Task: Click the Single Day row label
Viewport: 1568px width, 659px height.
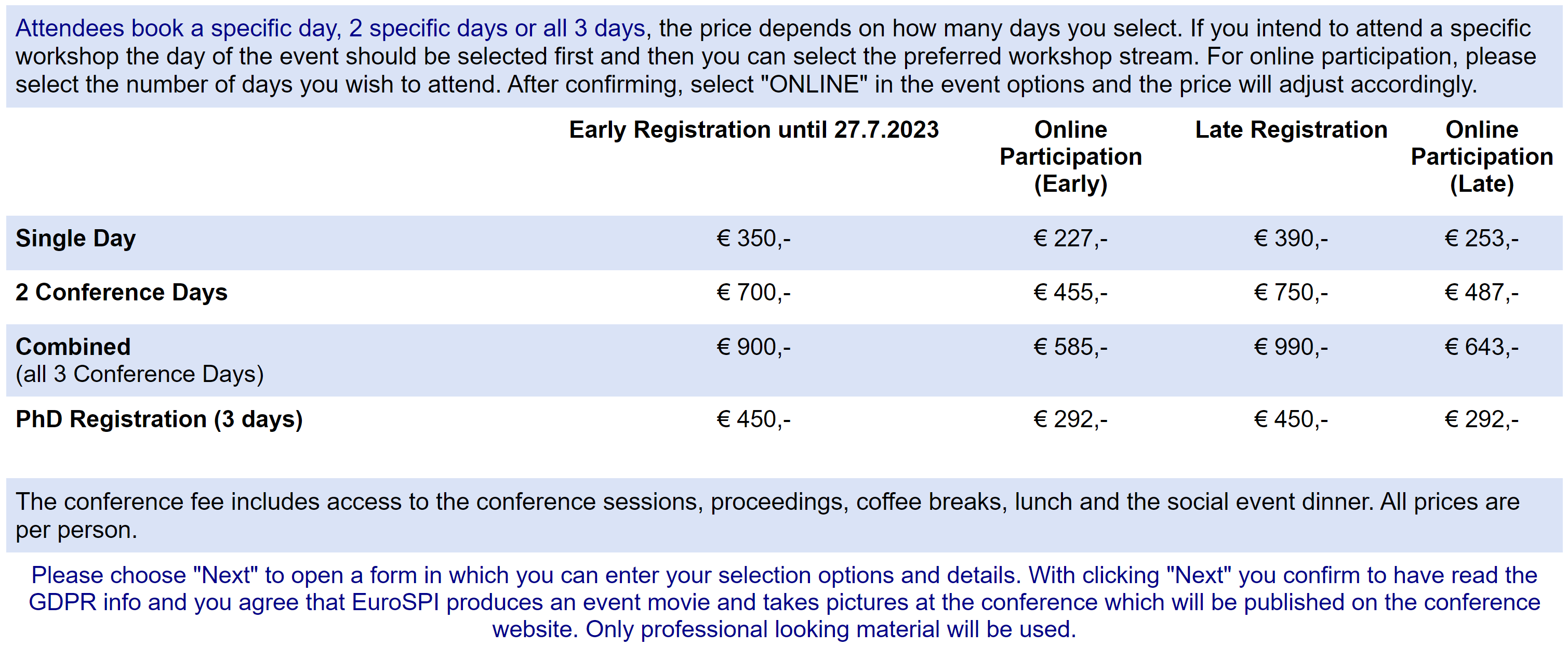Action: [75, 238]
